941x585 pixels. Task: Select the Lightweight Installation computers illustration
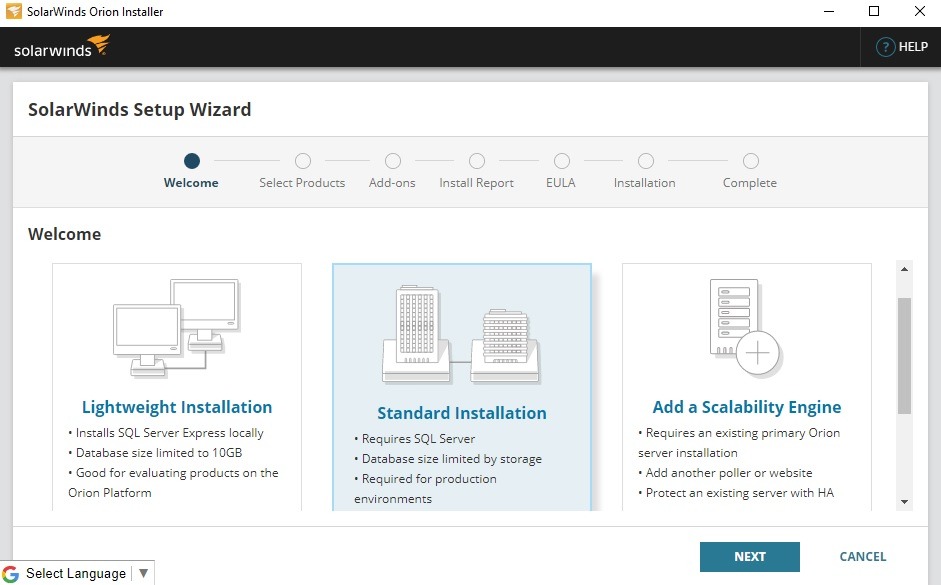[x=177, y=328]
